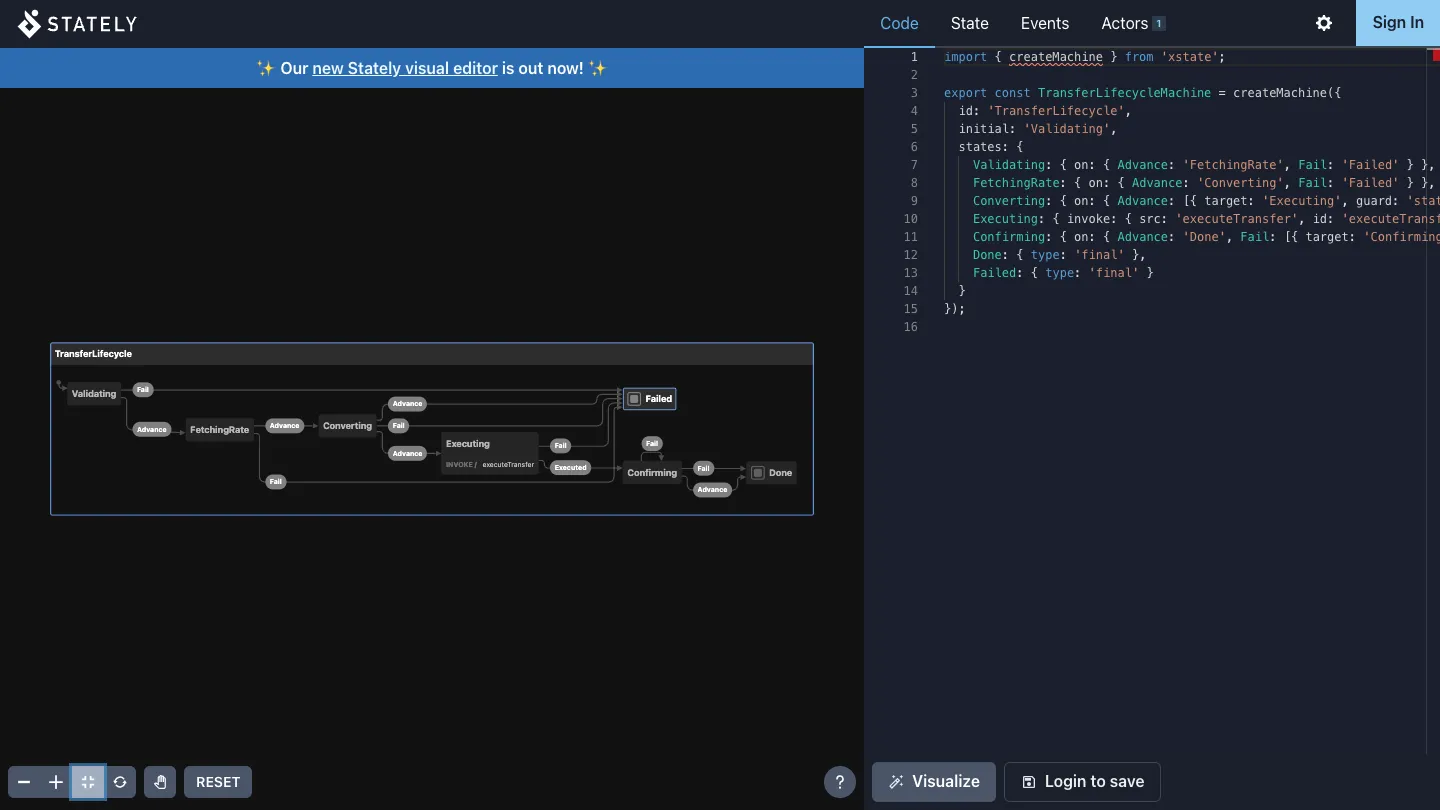
Task: Click the TransferLifecycle machine title
Action: click(x=93, y=354)
